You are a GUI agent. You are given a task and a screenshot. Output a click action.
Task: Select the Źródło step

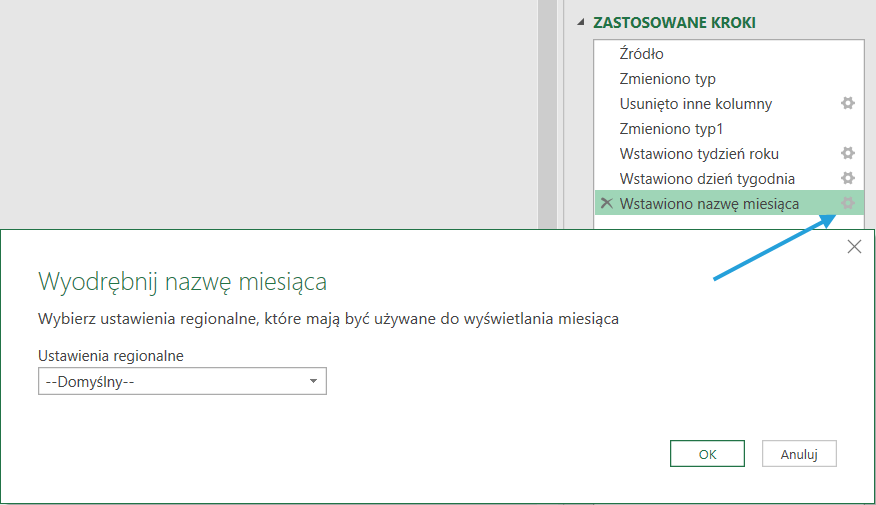click(x=642, y=54)
